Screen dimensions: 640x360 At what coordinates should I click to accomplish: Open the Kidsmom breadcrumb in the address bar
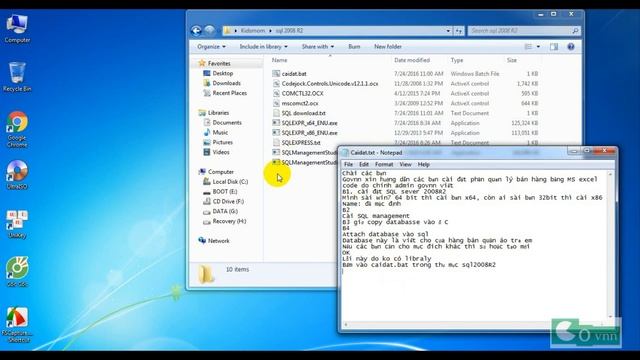point(253,31)
